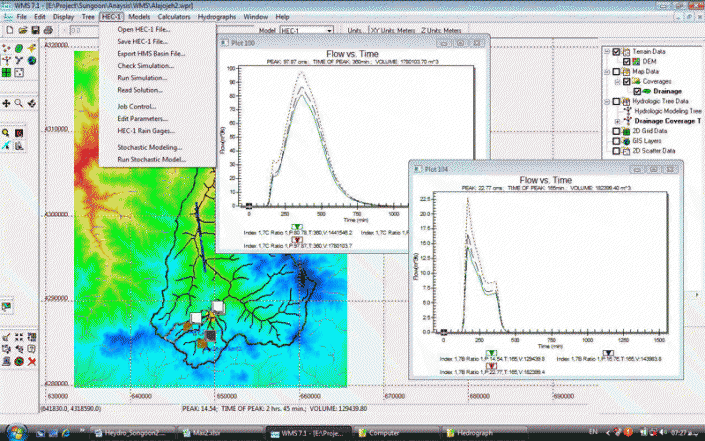Pick the yellow select-basin tool icon
705x441 pixels.
point(6,133)
